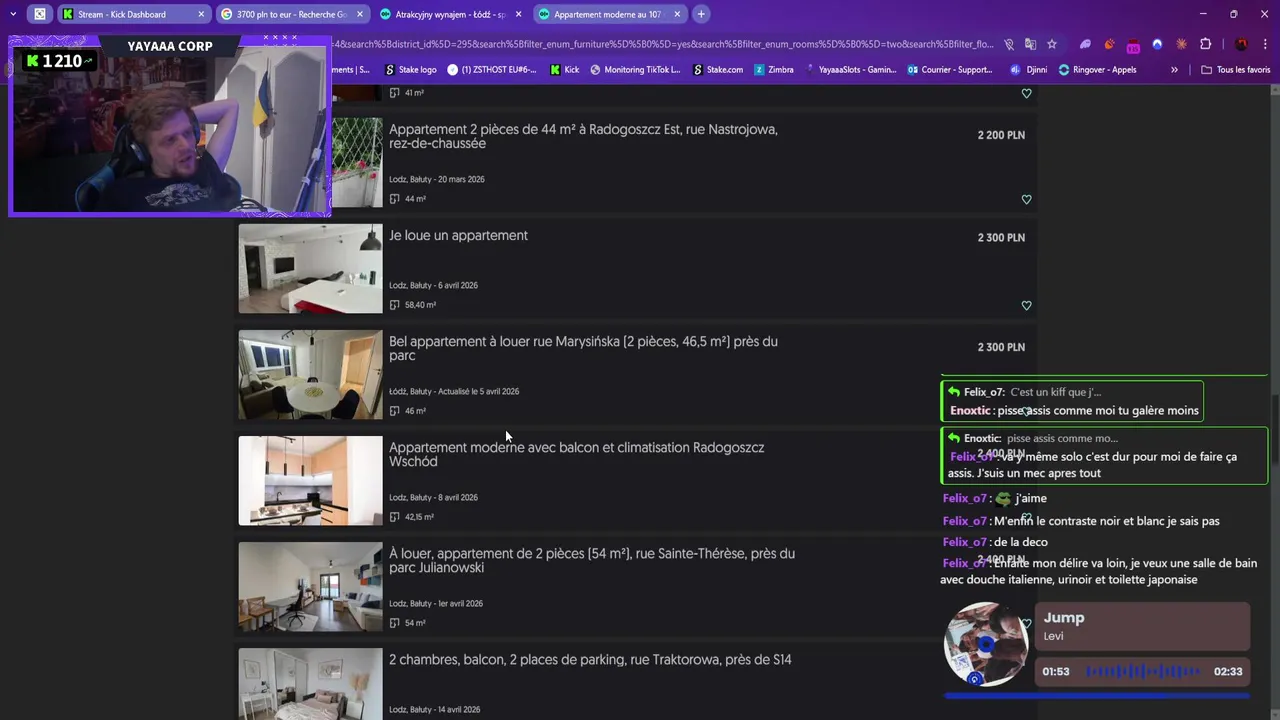Switch to the 'Stream - Kick Dashboard' tab

pyautogui.click(x=133, y=14)
